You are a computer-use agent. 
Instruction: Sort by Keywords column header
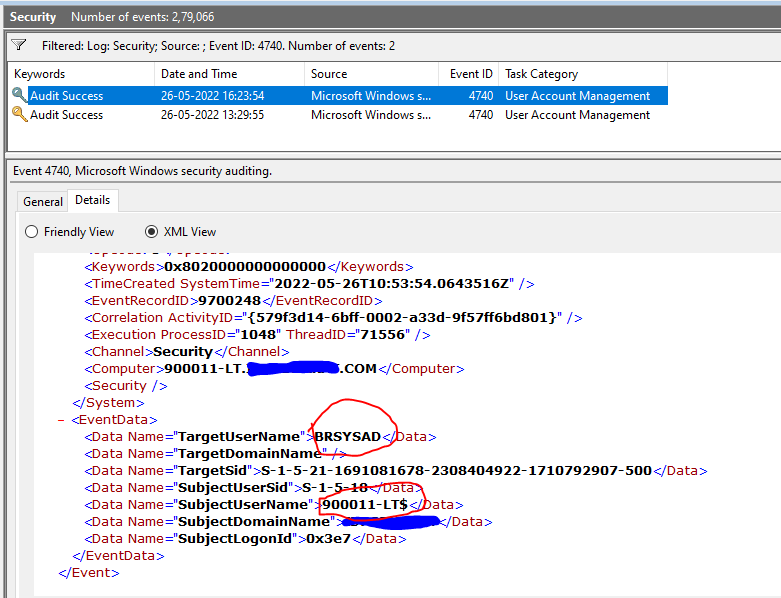click(81, 74)
